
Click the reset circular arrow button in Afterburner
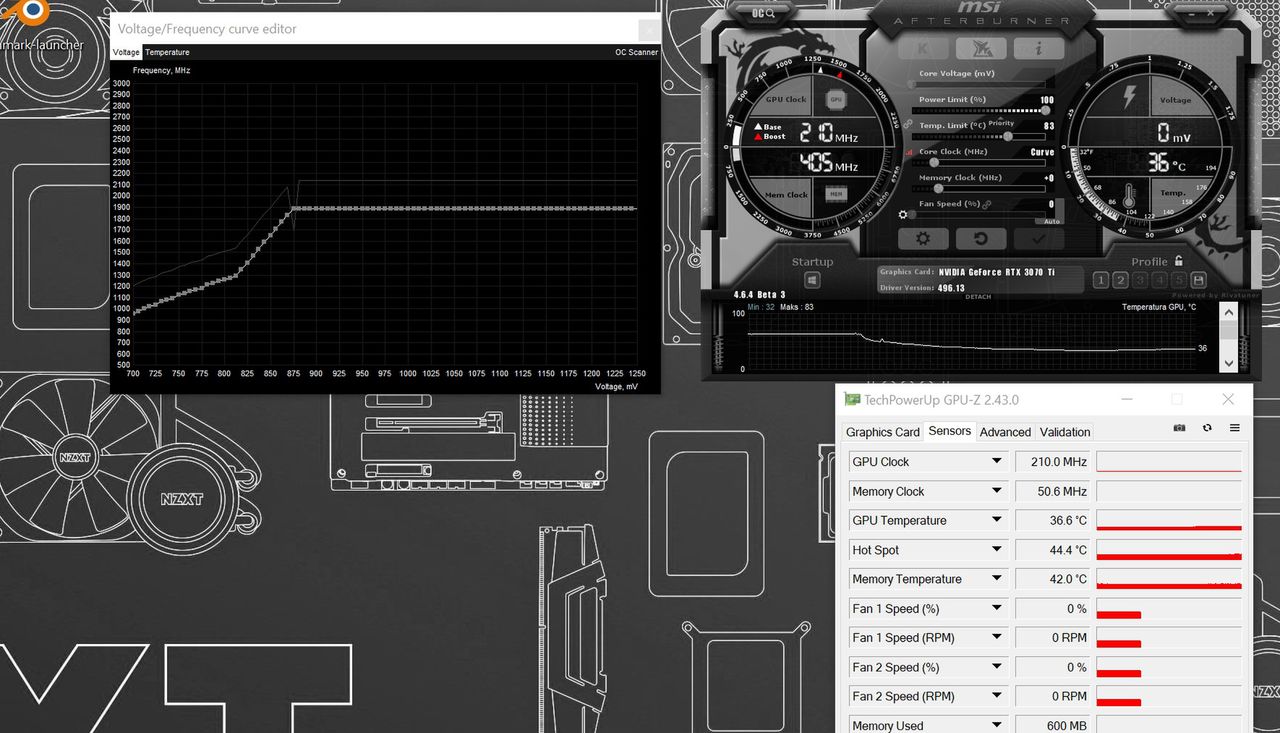click(x=981, y=238)
